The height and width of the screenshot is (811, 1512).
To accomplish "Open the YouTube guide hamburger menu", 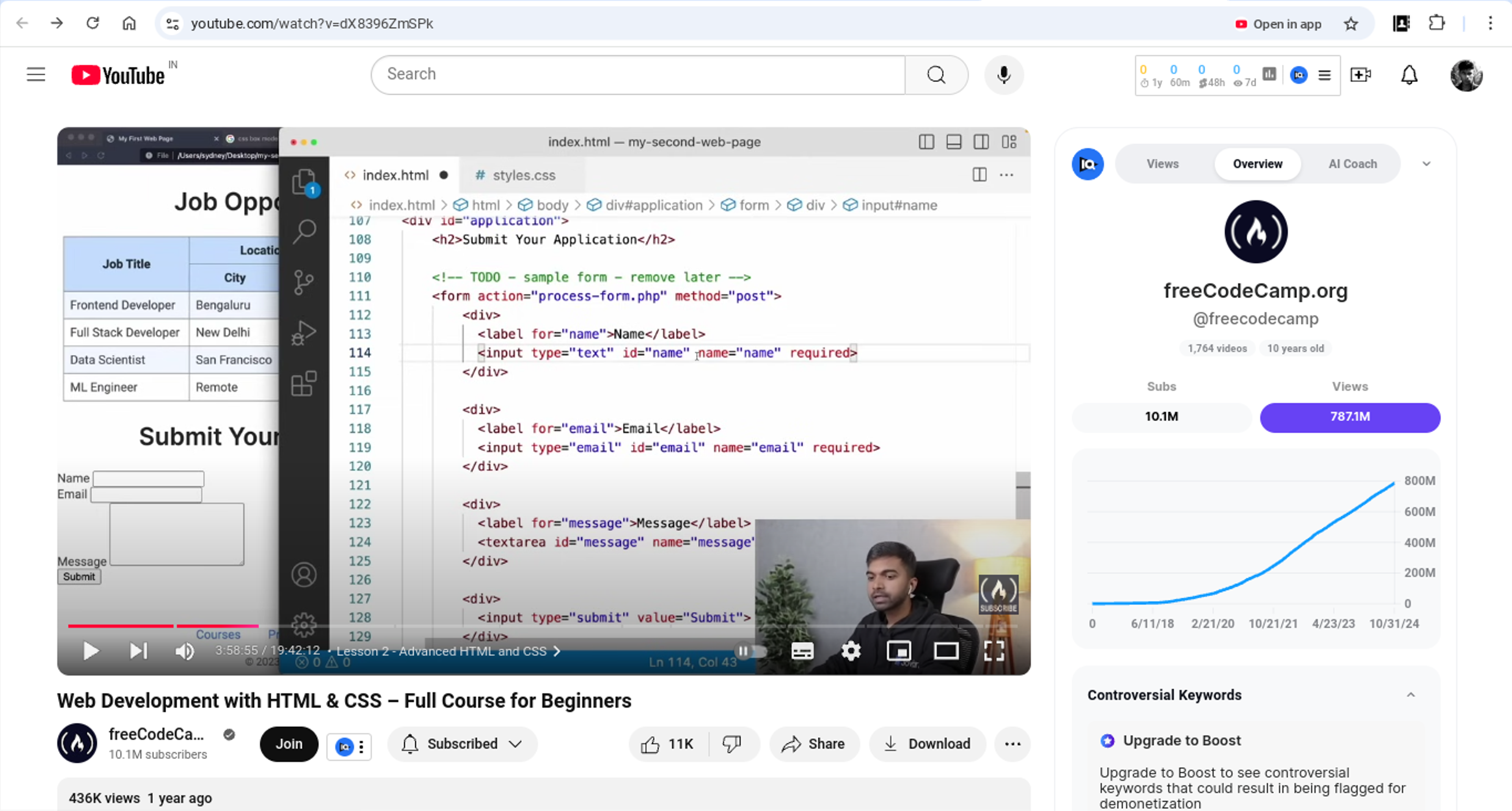I will (x=36, y=74).
